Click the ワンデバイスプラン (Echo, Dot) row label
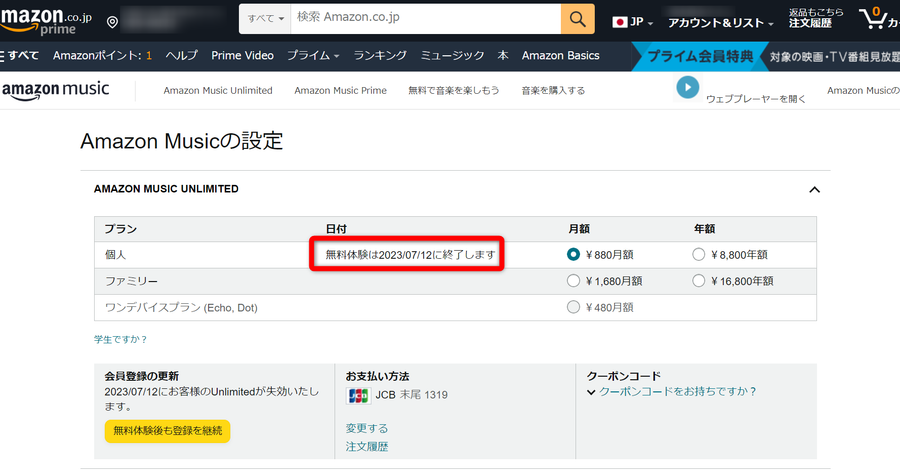This screenshot has width=900, height=474. pyautogui.click(x=181, y=308)
